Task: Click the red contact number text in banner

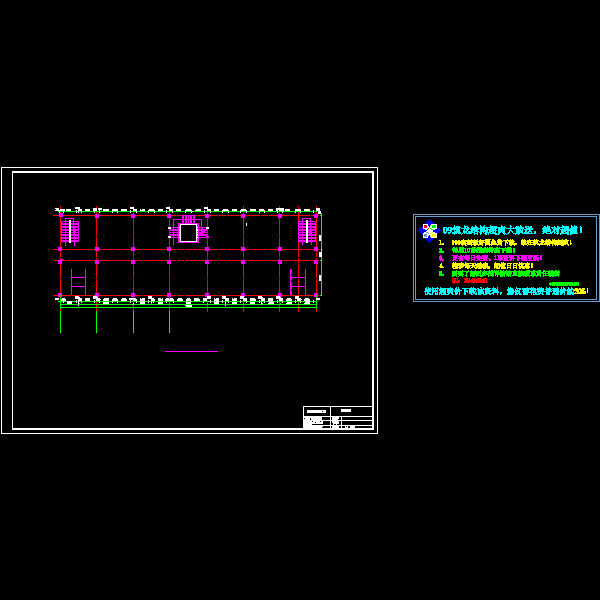Action: click(470, 281)
